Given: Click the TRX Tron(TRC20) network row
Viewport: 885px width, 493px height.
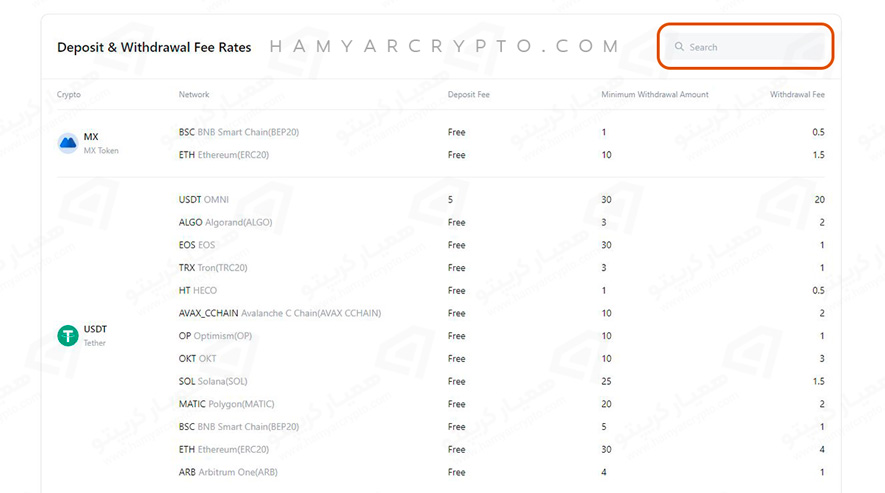Looking at the screenshot, I should tap(213, 268).
